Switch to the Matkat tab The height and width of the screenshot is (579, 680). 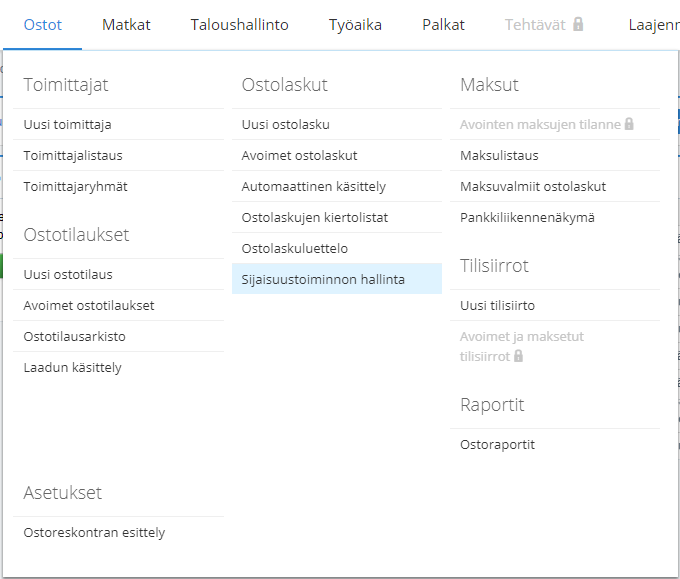[x=126, y=25]
